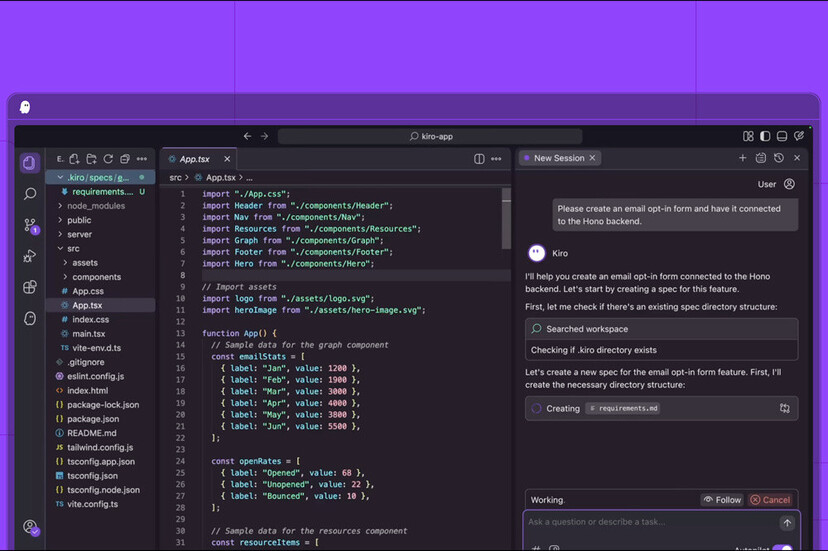Open App.css in the file tree
This screenshot has width=828, height=551.
pyautogui.click(x=100, y=292)
